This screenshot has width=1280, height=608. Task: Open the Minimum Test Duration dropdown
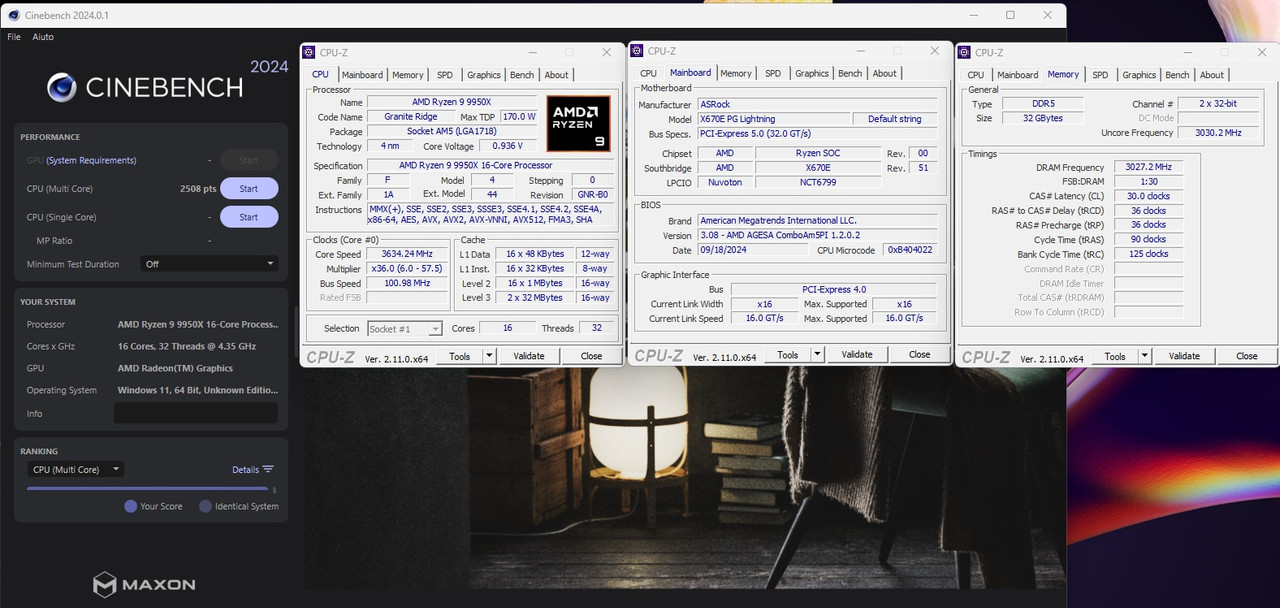click(208, 264)
